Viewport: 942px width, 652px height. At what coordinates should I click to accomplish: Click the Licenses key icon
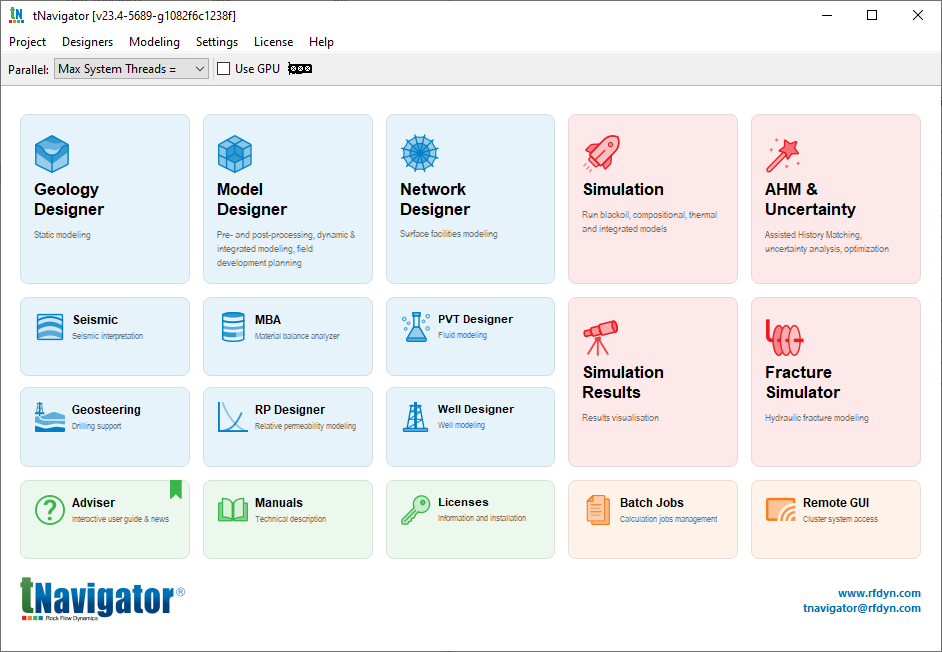[x=416, y=510]
